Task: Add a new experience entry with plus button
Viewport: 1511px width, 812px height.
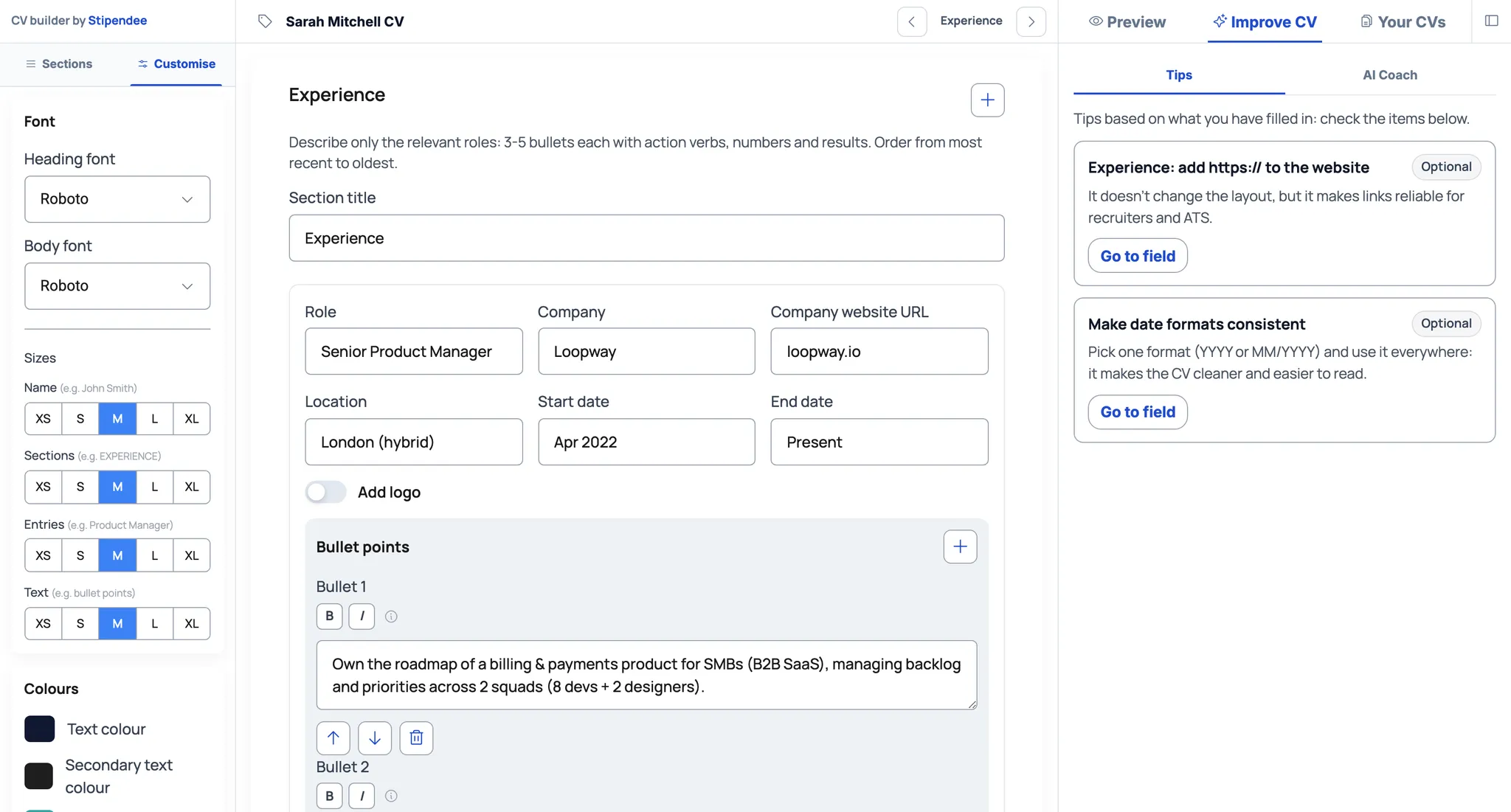Action: 987,100
